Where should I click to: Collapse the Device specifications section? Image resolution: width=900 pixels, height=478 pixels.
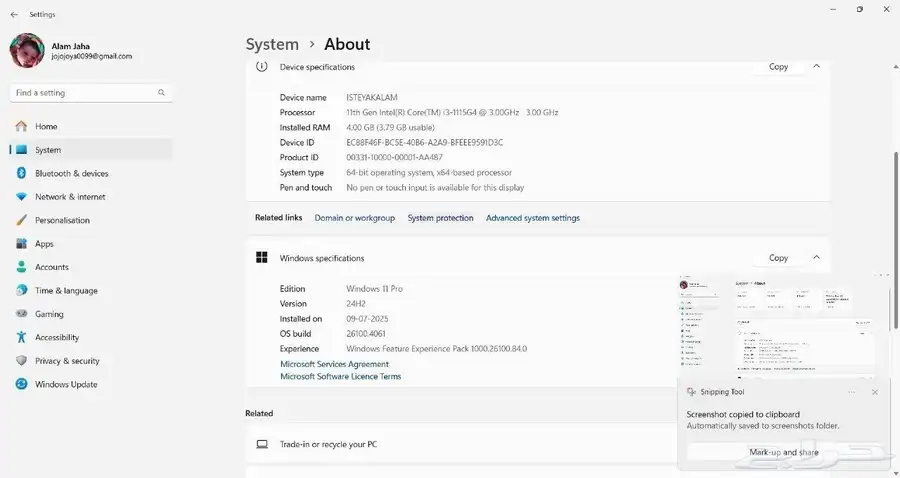(816, 67)
